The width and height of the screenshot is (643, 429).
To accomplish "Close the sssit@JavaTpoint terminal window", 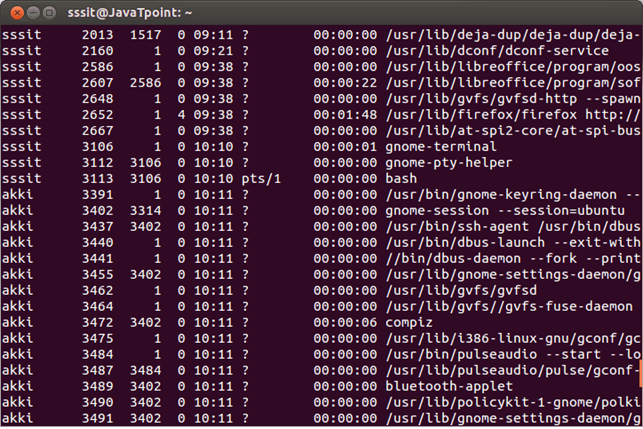I will (17, 13).
